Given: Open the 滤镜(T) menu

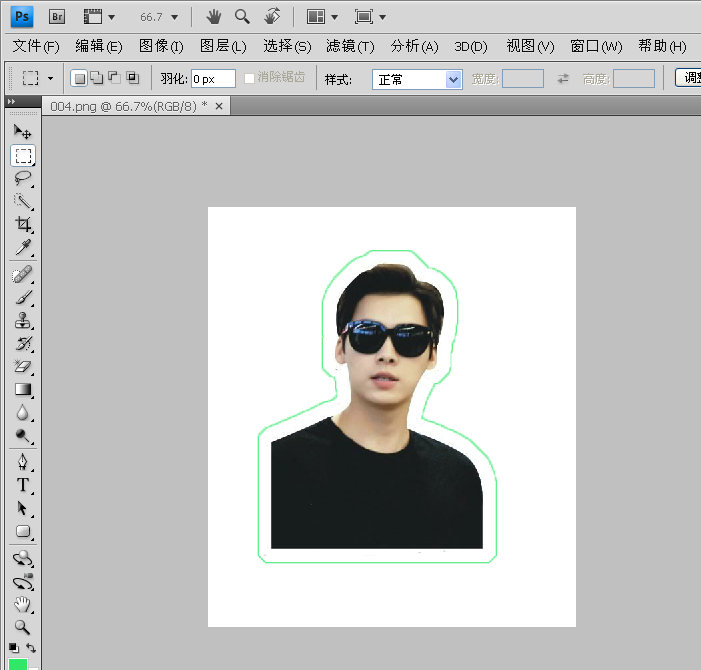Looking at the screenshot, I should pos(350,46).
